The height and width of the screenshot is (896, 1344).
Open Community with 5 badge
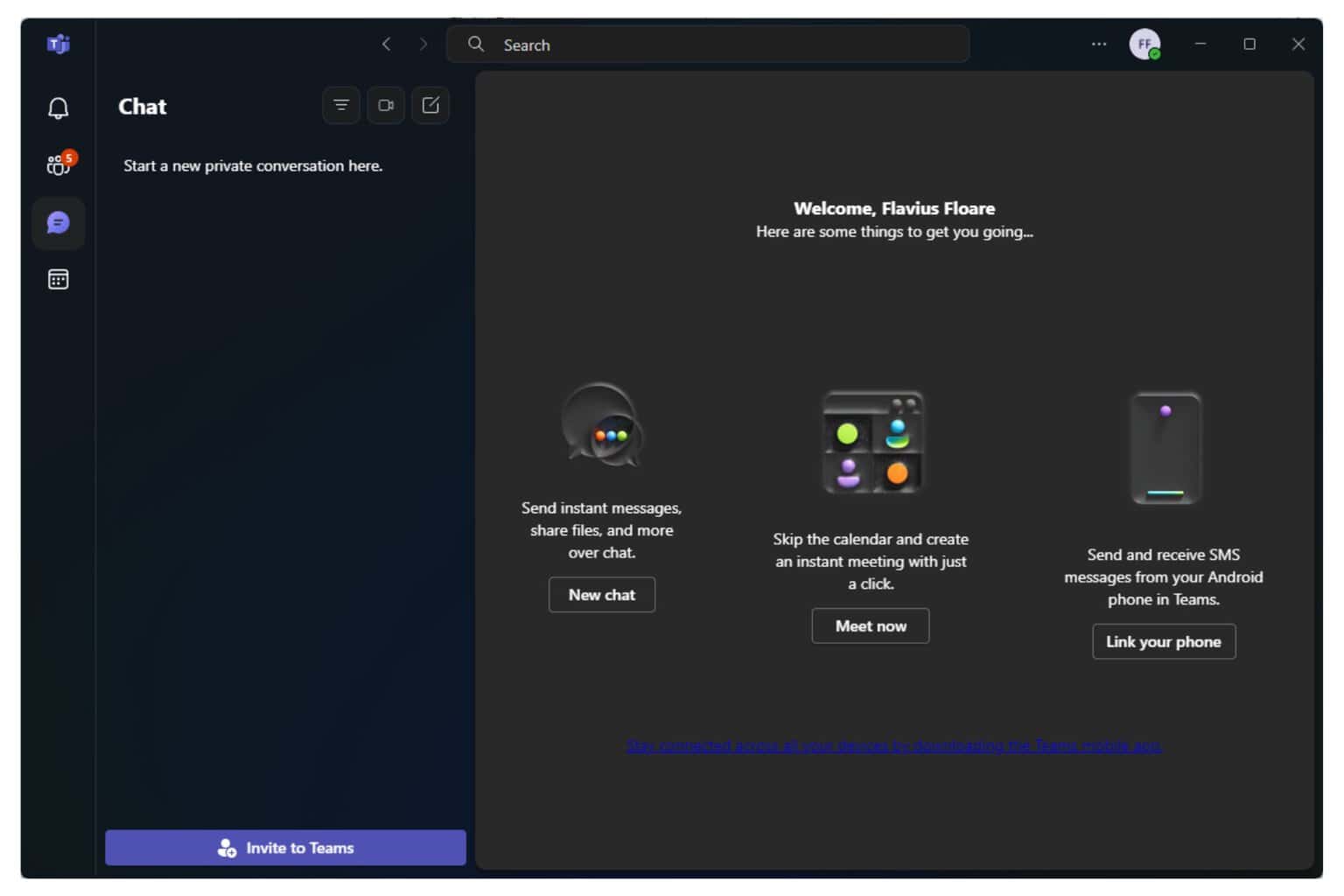pyautogui.click(x=59, y=164)
